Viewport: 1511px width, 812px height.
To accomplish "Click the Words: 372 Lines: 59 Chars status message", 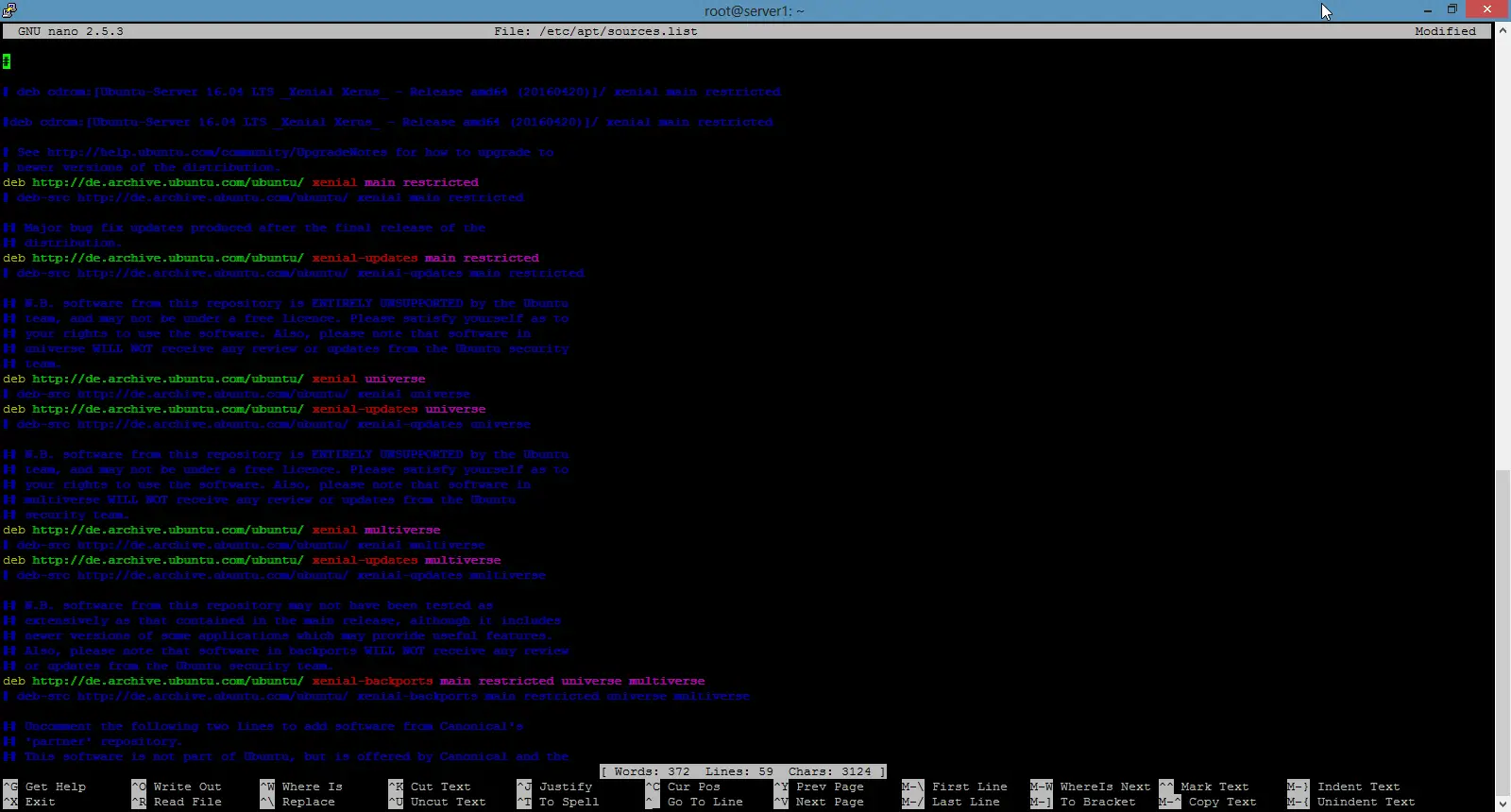I will pyautogui.click(x=743, y=771).
